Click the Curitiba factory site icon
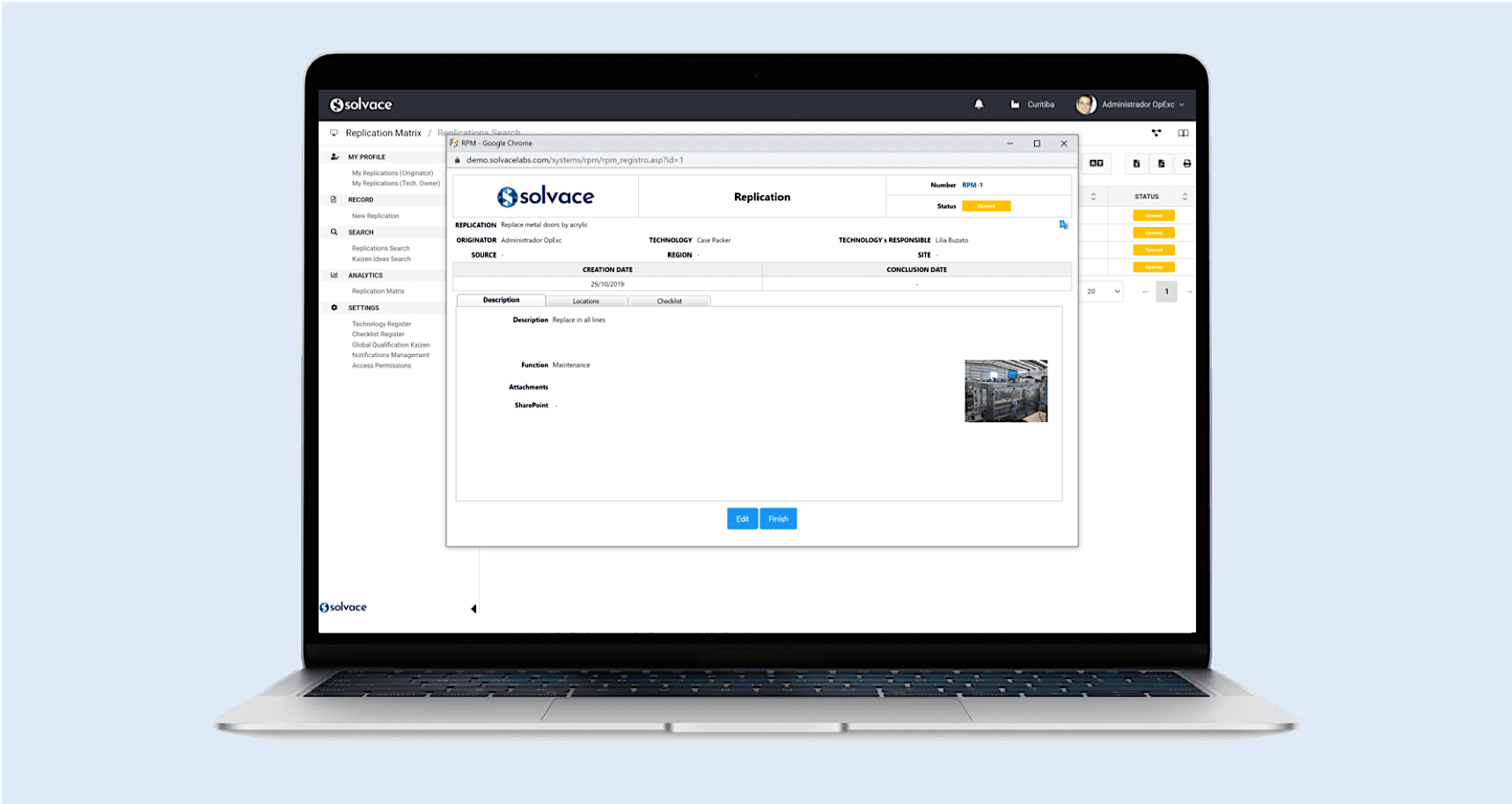Viewport: 1512px width, 804px height. (1015, 105)
